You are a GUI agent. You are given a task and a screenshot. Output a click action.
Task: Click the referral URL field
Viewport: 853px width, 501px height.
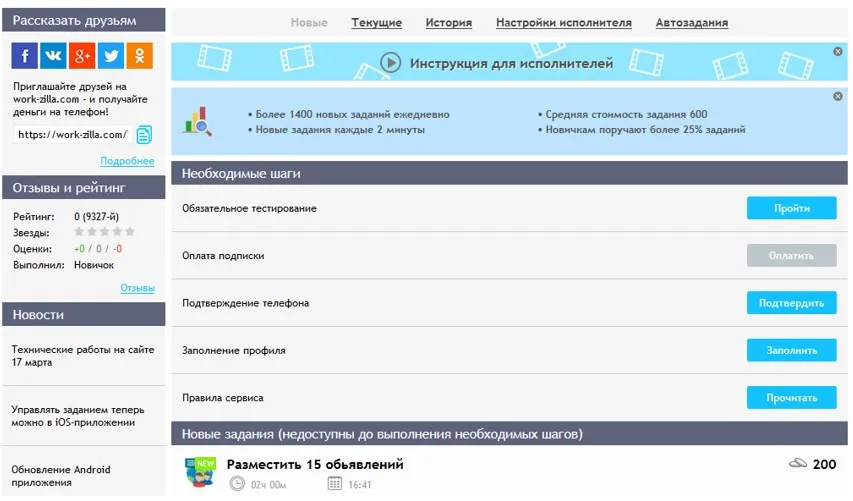coord(72,134)
